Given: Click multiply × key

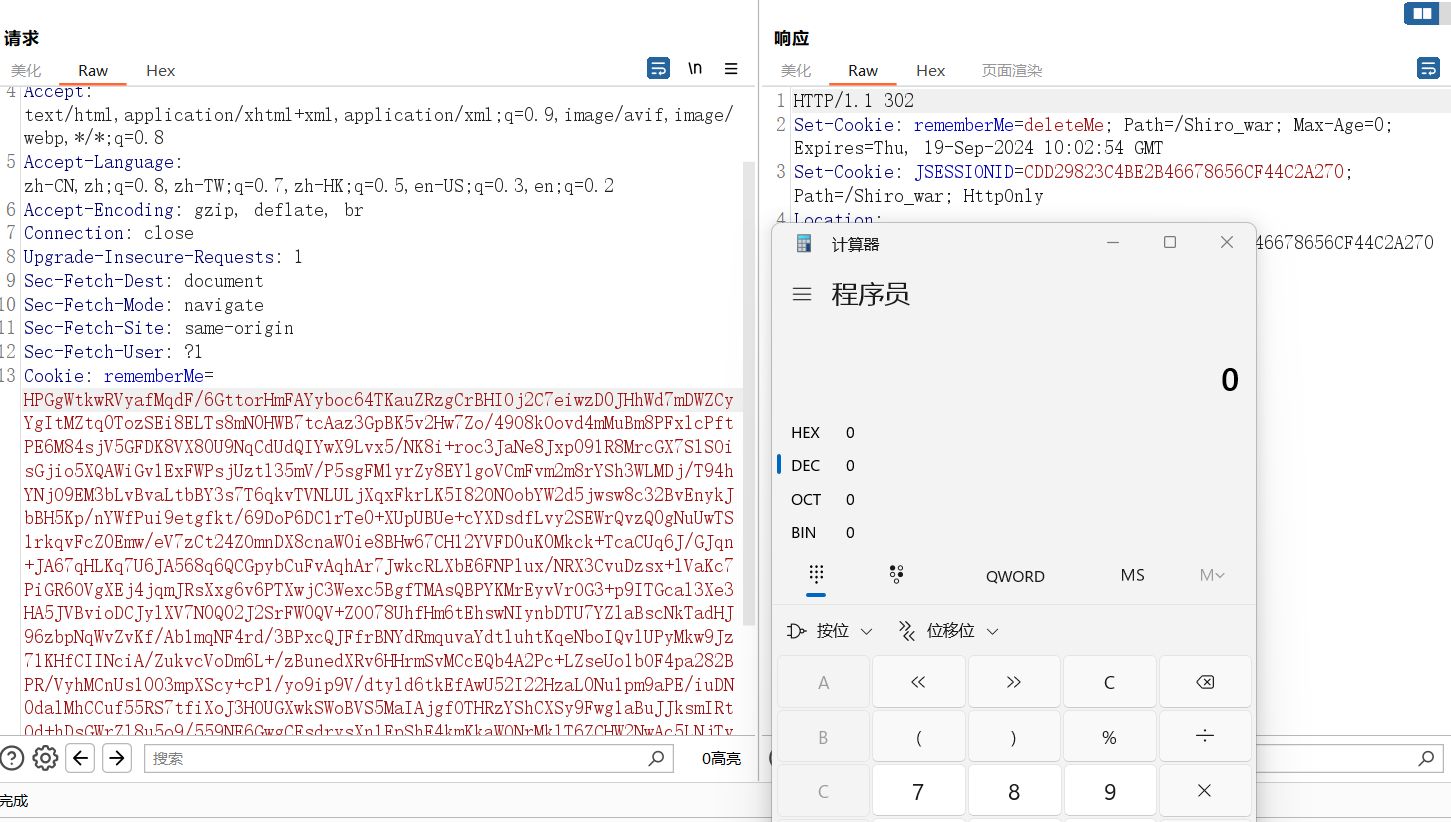Looking at the screenshot, I should tap(1205, 791).
